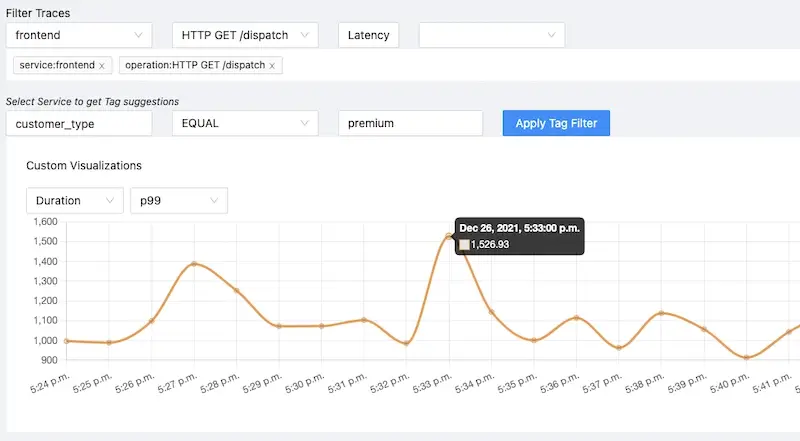The height and width of the screenshot is (441, 800).
Task: Remove the service:frontend filter tag
Action: 102,65
